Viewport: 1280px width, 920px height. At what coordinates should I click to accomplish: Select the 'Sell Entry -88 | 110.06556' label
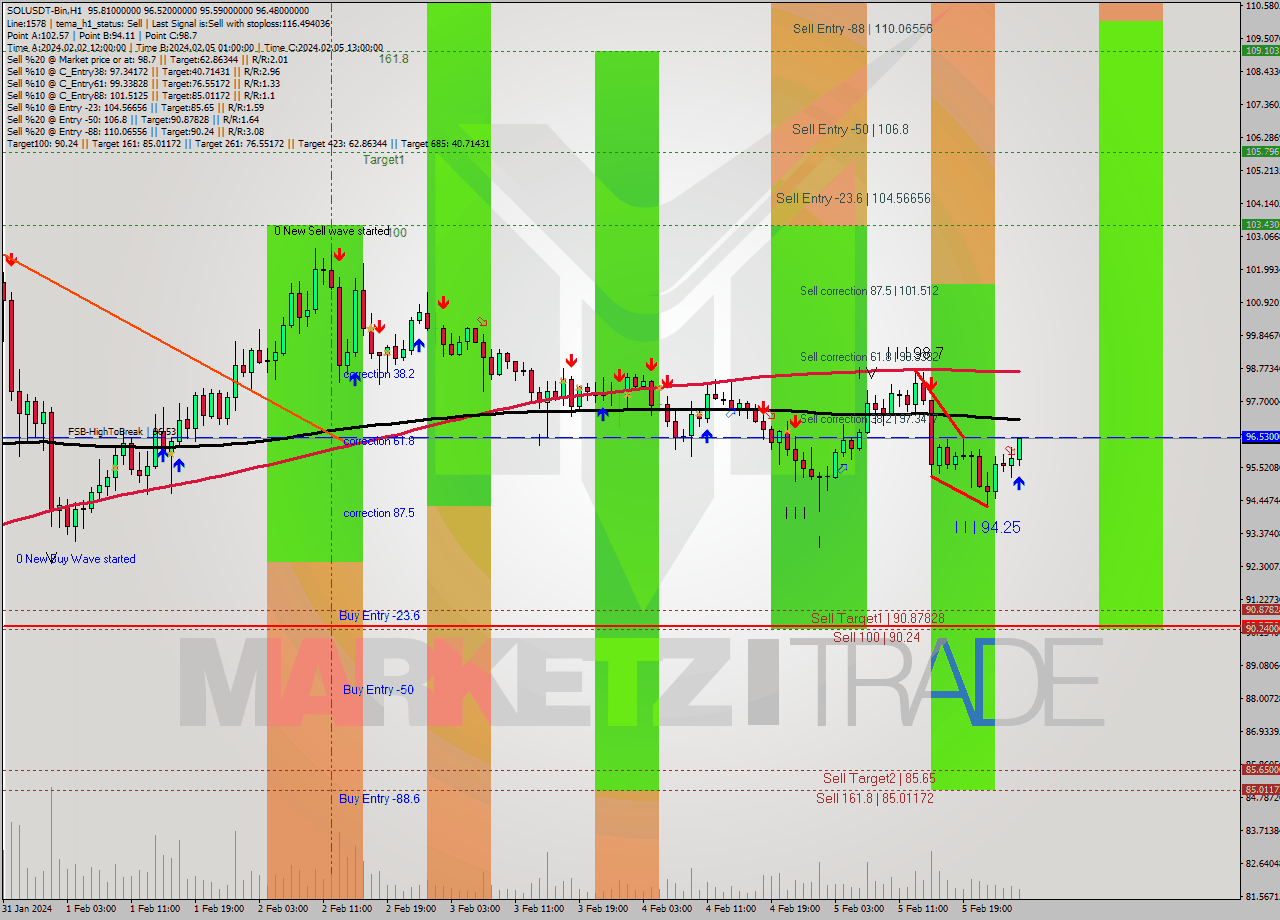862,29
